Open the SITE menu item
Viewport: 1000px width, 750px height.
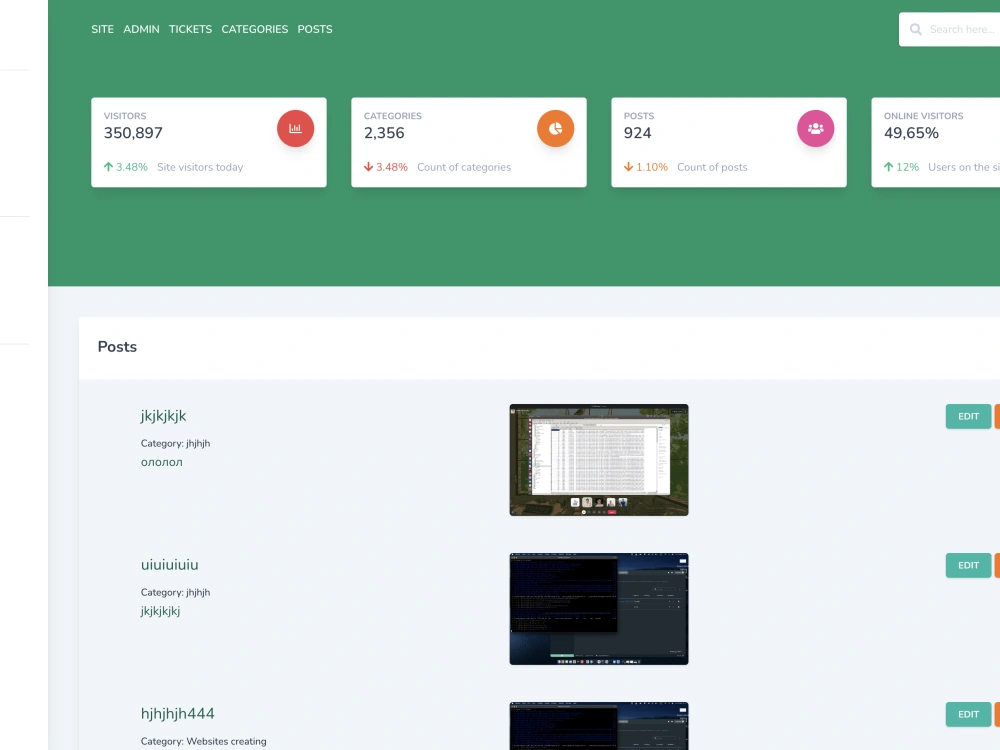103,29
